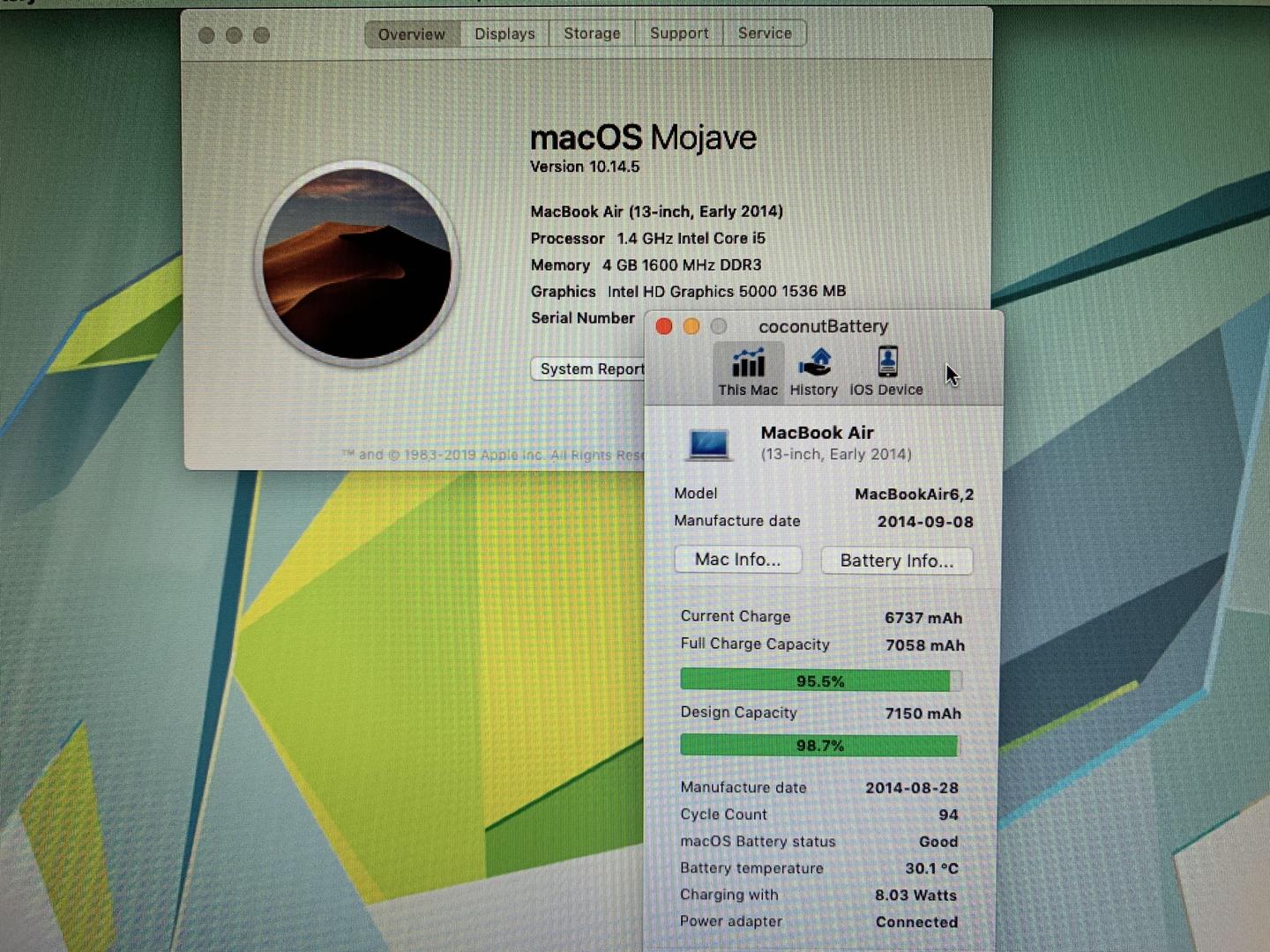Click the Serial Number label

[x=583, y=317]
